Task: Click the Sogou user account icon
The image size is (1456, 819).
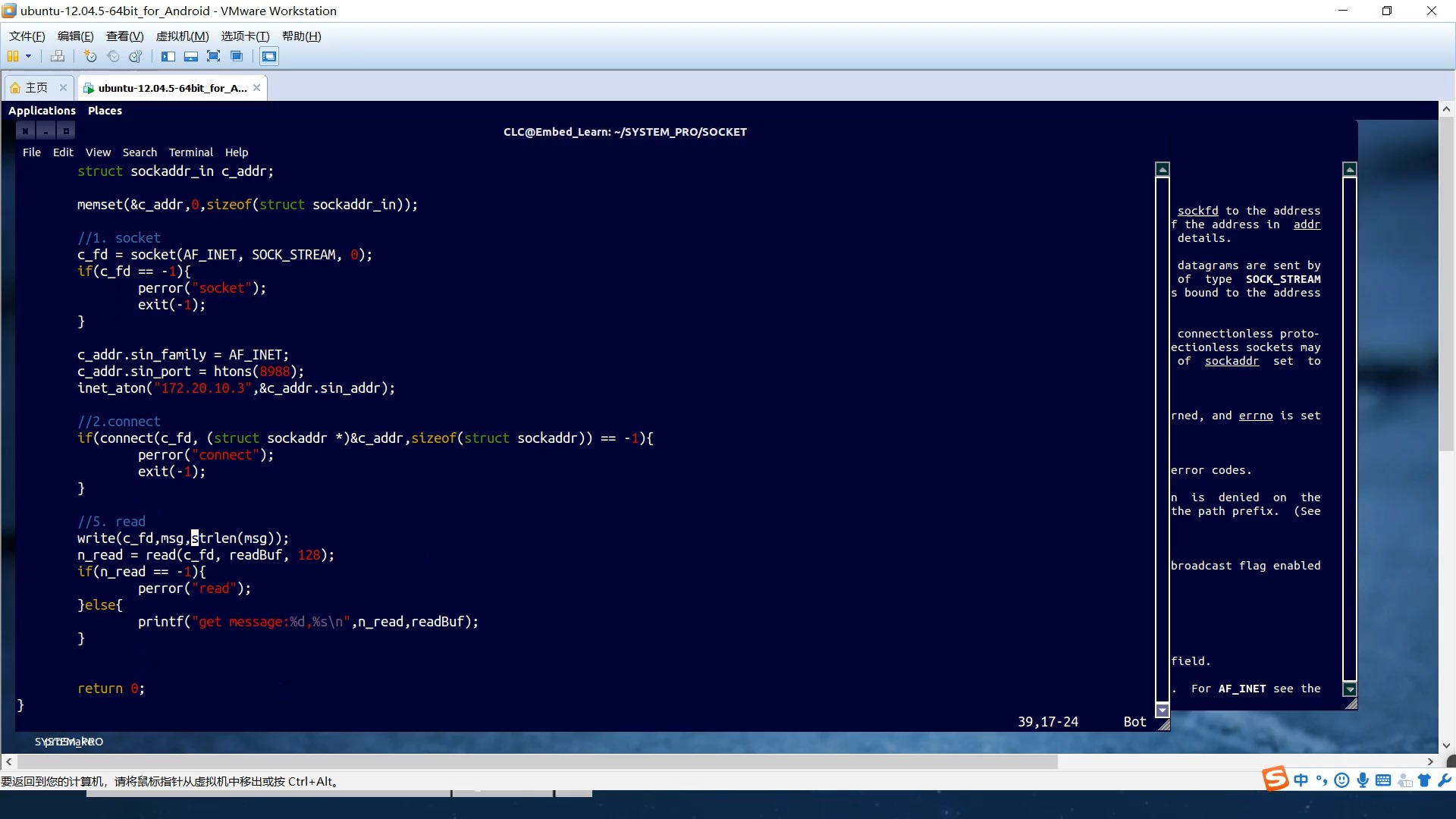Action: click(1404, 780)
